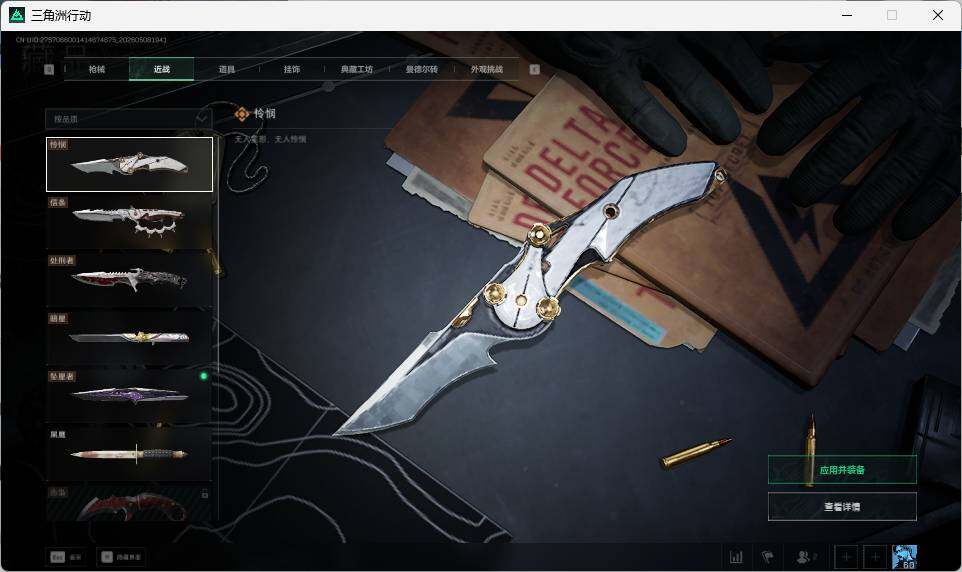Image resolution: width=962 pixels, height=572 pixels.
Task: Open the flag icon in bottom bar
Action: tap(768, 557)
